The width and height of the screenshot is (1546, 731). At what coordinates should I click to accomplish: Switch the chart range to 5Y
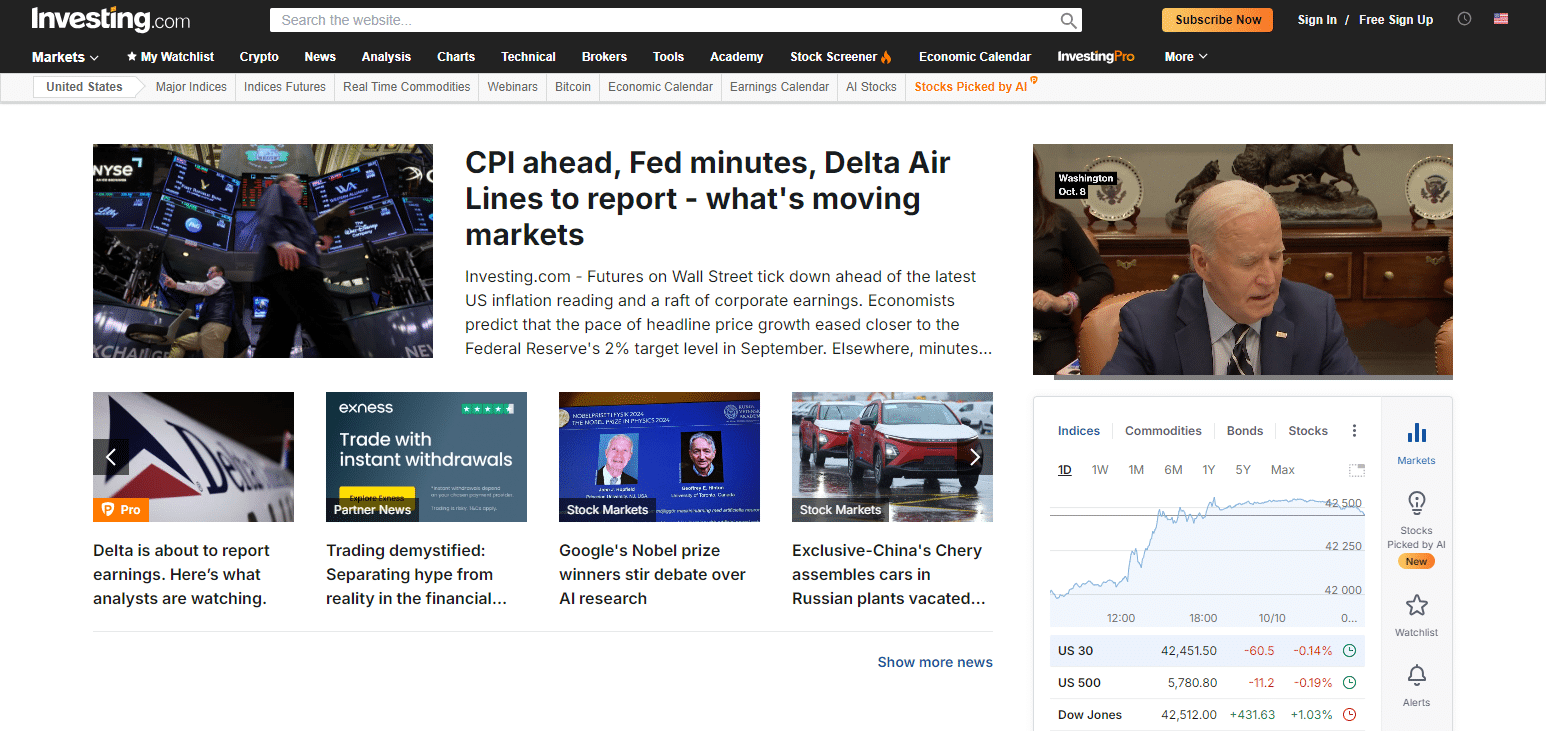point(1243,470)
